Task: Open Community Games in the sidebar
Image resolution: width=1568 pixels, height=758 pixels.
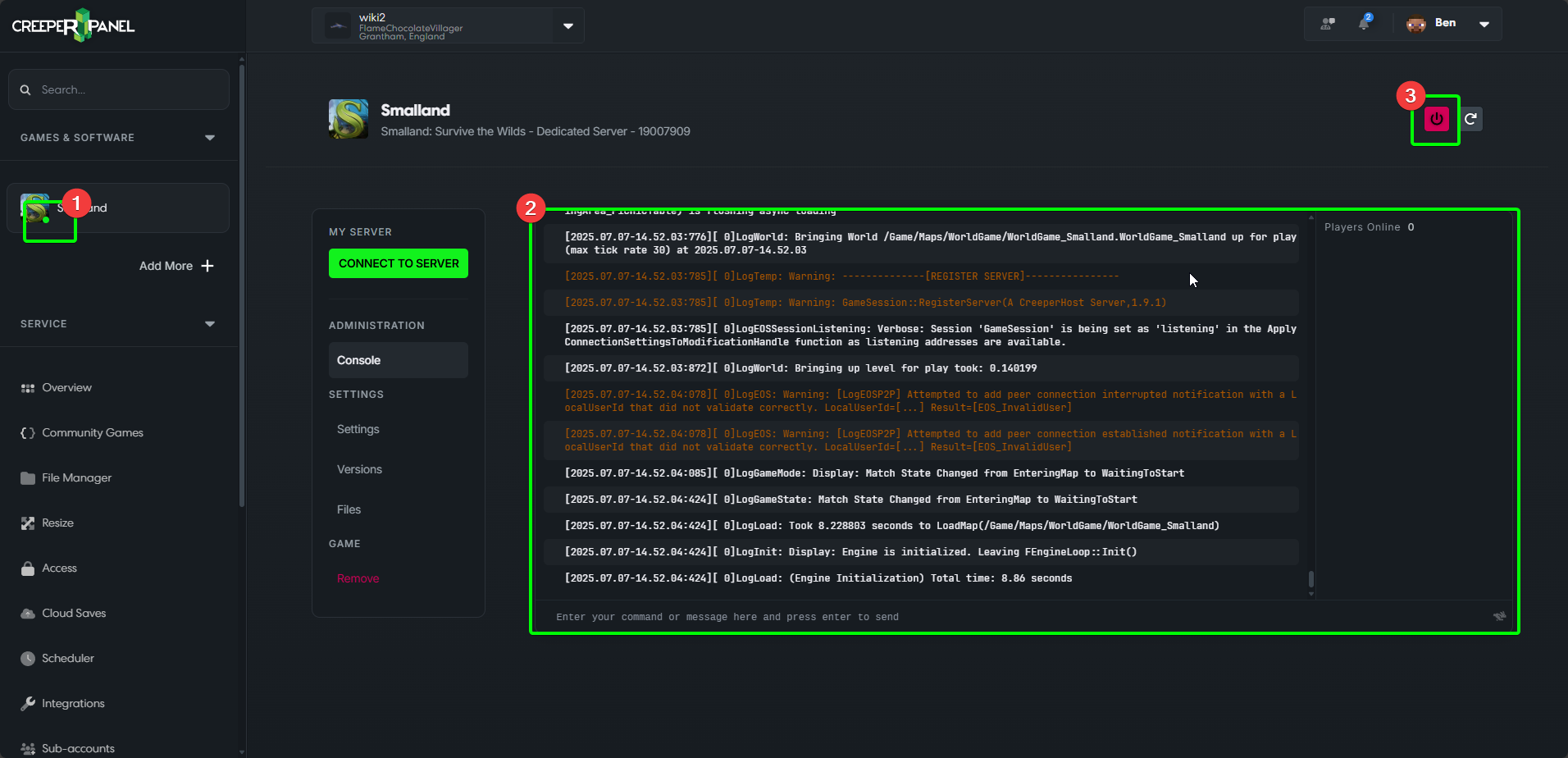Action: (x=93, y=433)
